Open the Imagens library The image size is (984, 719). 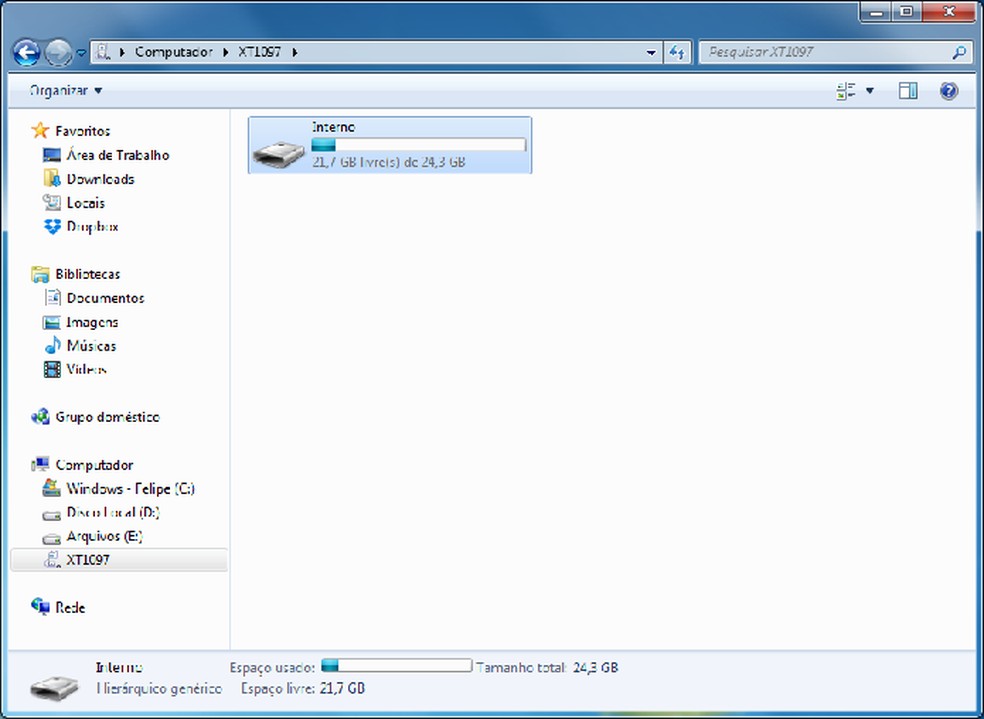[x=92, y=322]
